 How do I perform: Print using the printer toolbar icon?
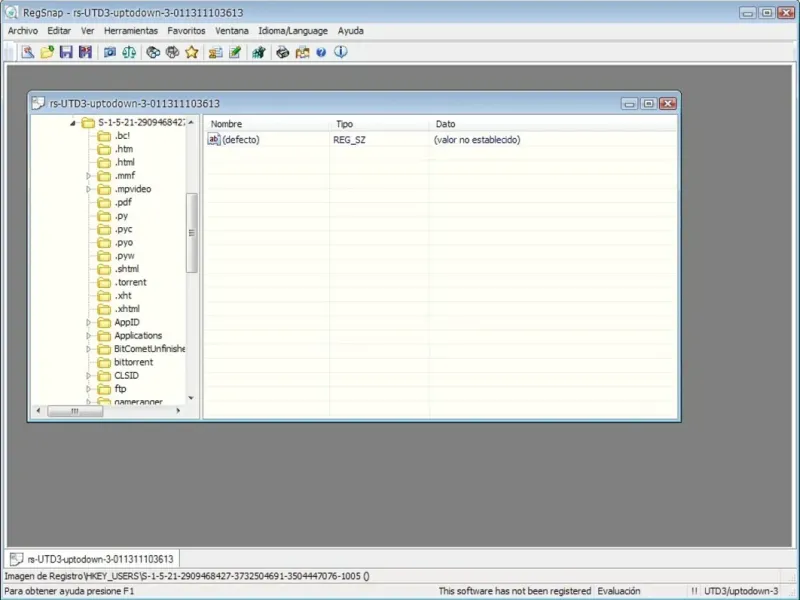pos(283,52)
